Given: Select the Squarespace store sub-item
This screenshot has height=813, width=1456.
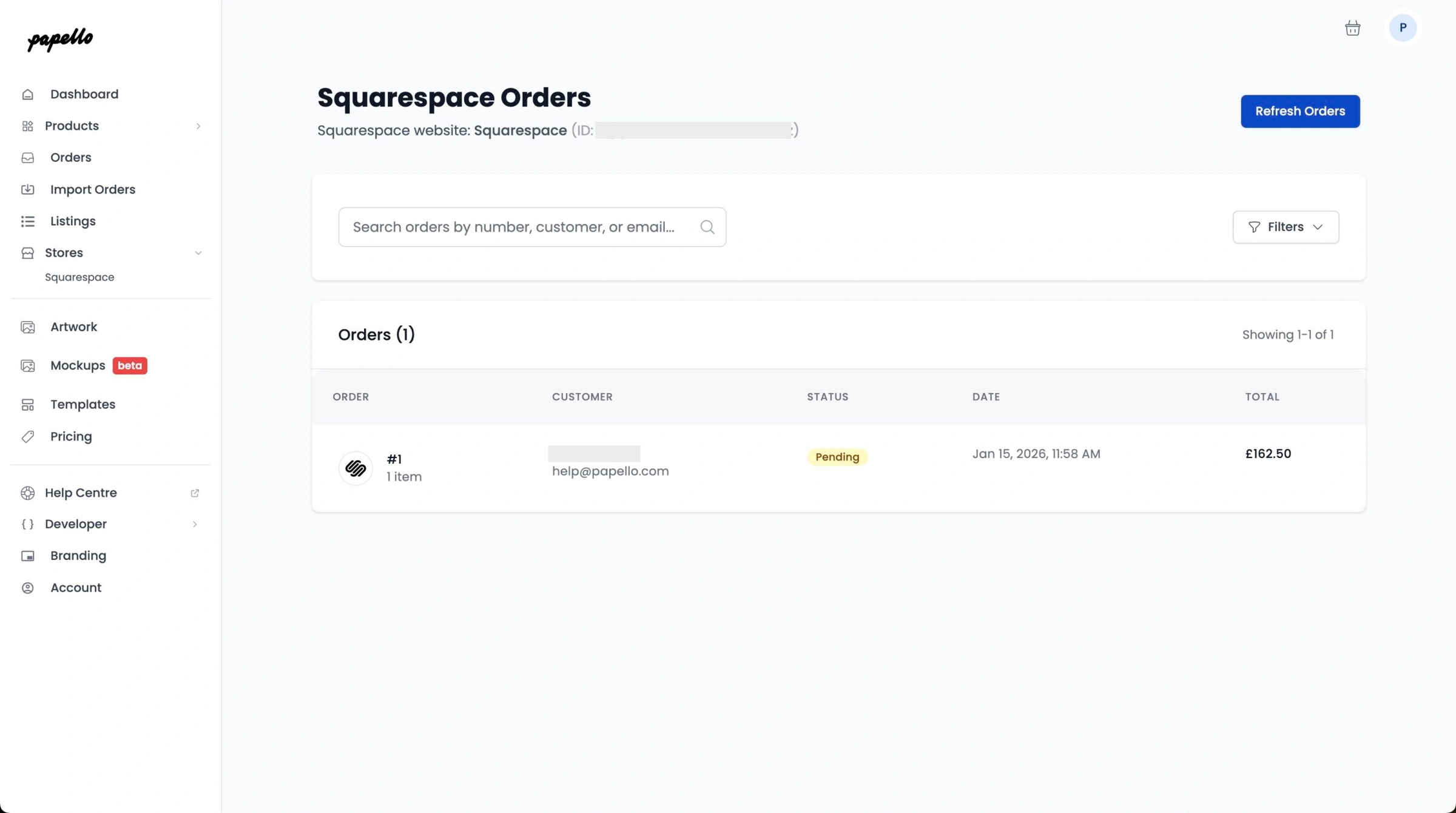Looking at the screenshot, I should pyautogui.click(x=79, y=277).
